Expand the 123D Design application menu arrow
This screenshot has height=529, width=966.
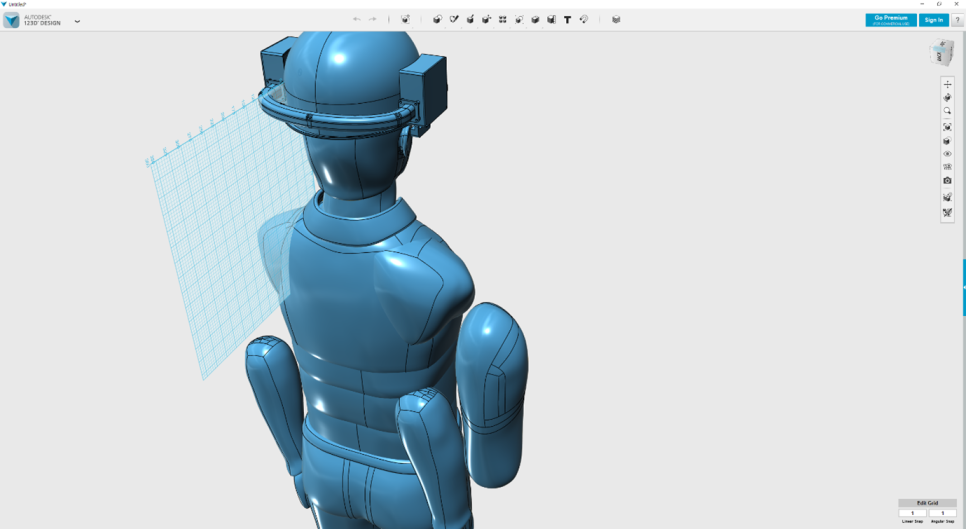(x=77, y=21)
